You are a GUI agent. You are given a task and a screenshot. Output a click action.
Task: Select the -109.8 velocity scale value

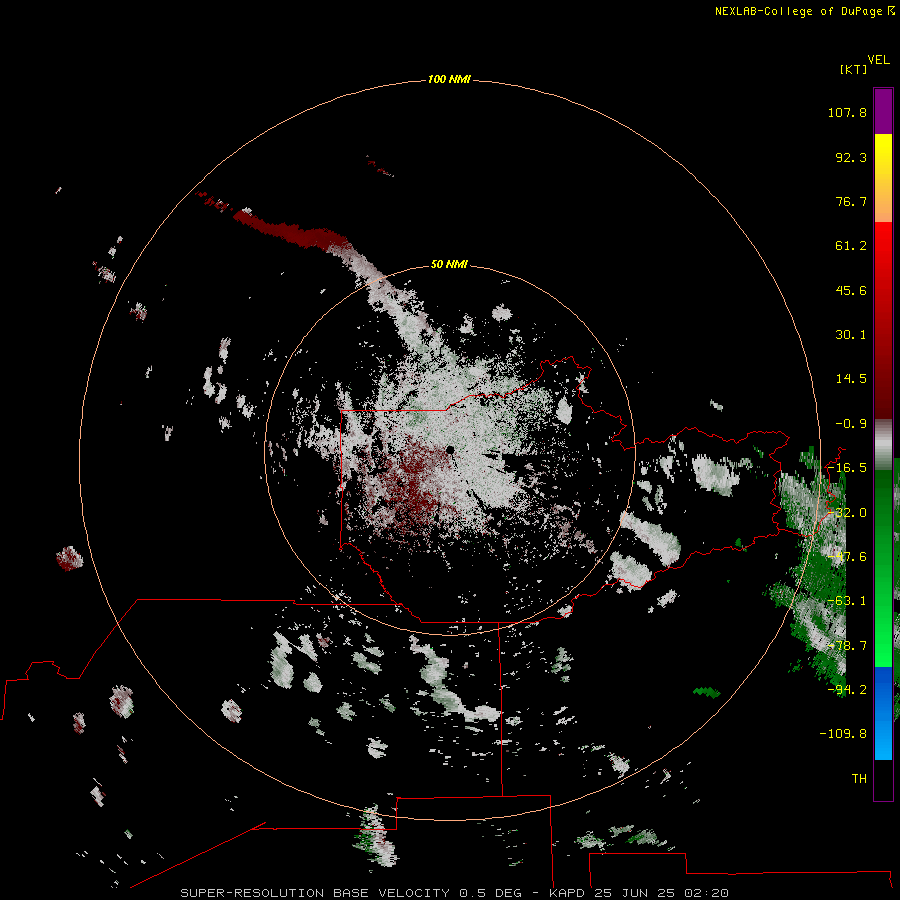tap(843, 734)
